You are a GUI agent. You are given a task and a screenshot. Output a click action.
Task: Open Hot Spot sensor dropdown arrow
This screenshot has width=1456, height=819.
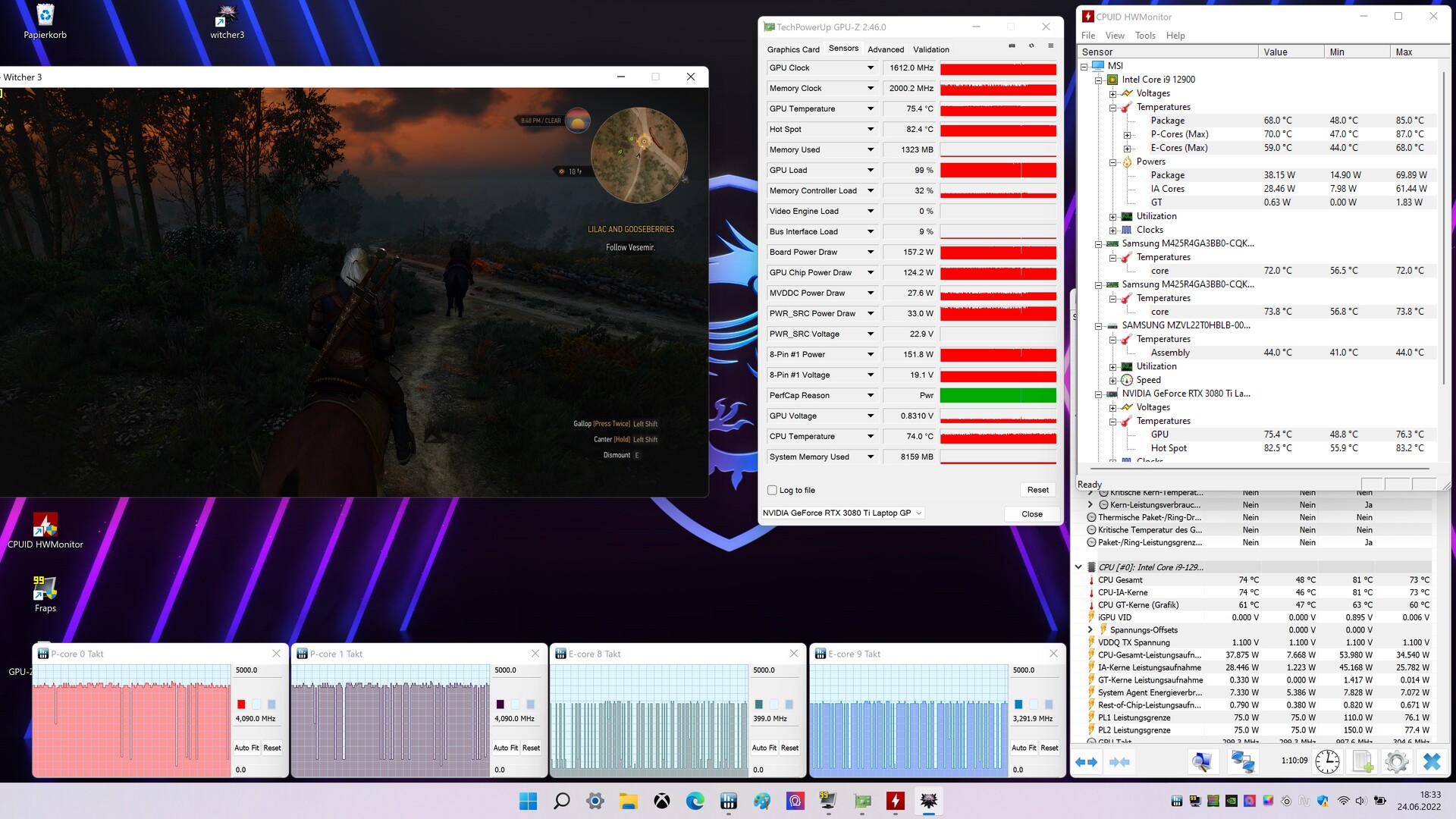point(871,129)
